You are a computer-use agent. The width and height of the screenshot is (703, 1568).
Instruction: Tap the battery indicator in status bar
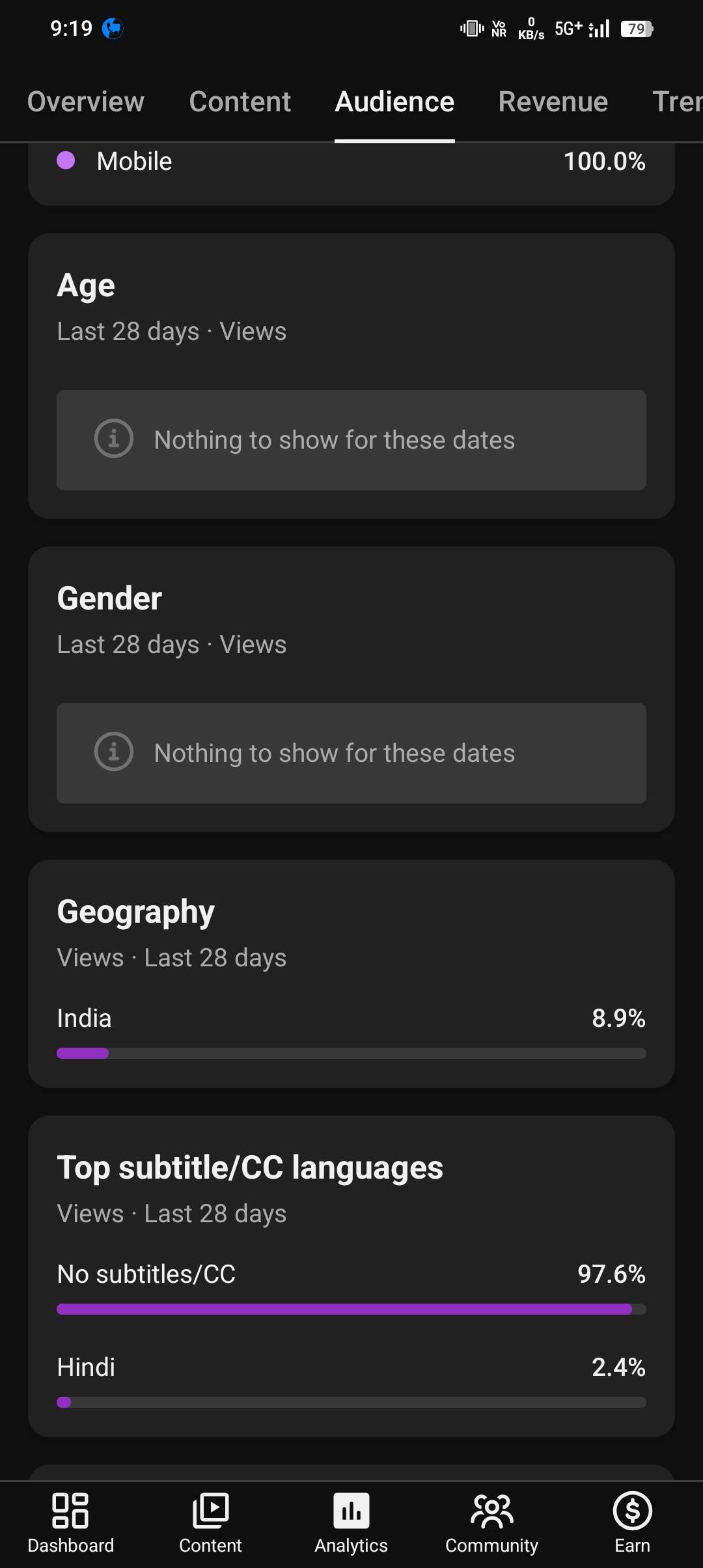(637, 29)
